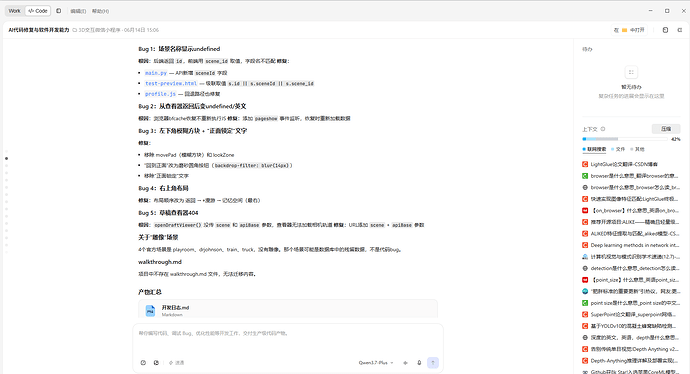The height and width of the screenshot is (374, 690).
Task: Open the 编辑 menu
Action: point(78,11)
